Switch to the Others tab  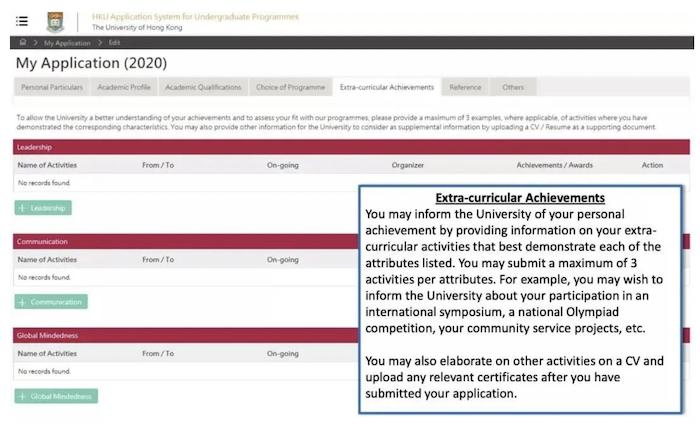click(x=513, y=88)
